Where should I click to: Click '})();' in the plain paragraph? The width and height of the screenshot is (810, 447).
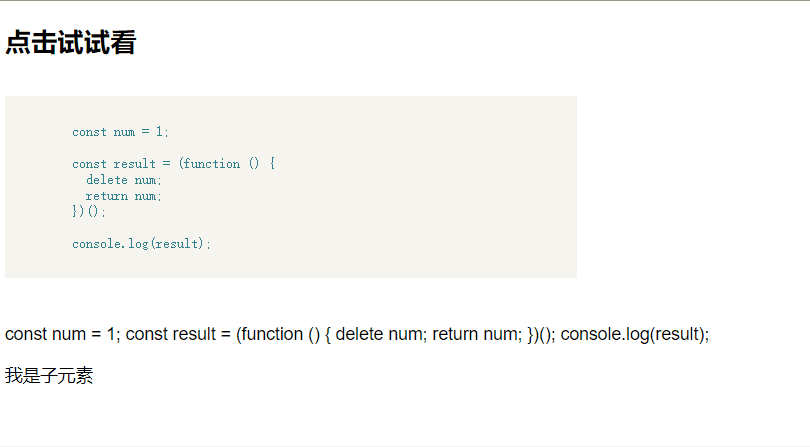(x=541, y=334)
